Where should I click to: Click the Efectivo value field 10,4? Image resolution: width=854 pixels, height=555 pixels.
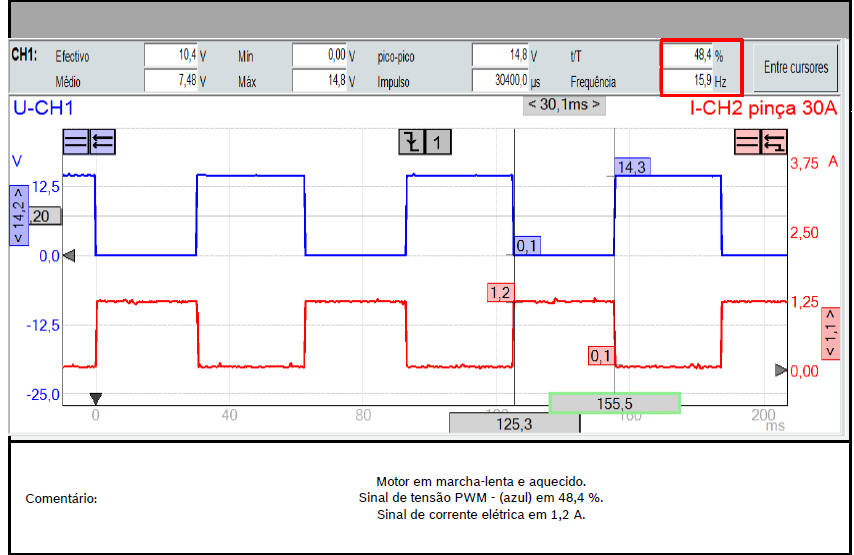tap(171, 56)
